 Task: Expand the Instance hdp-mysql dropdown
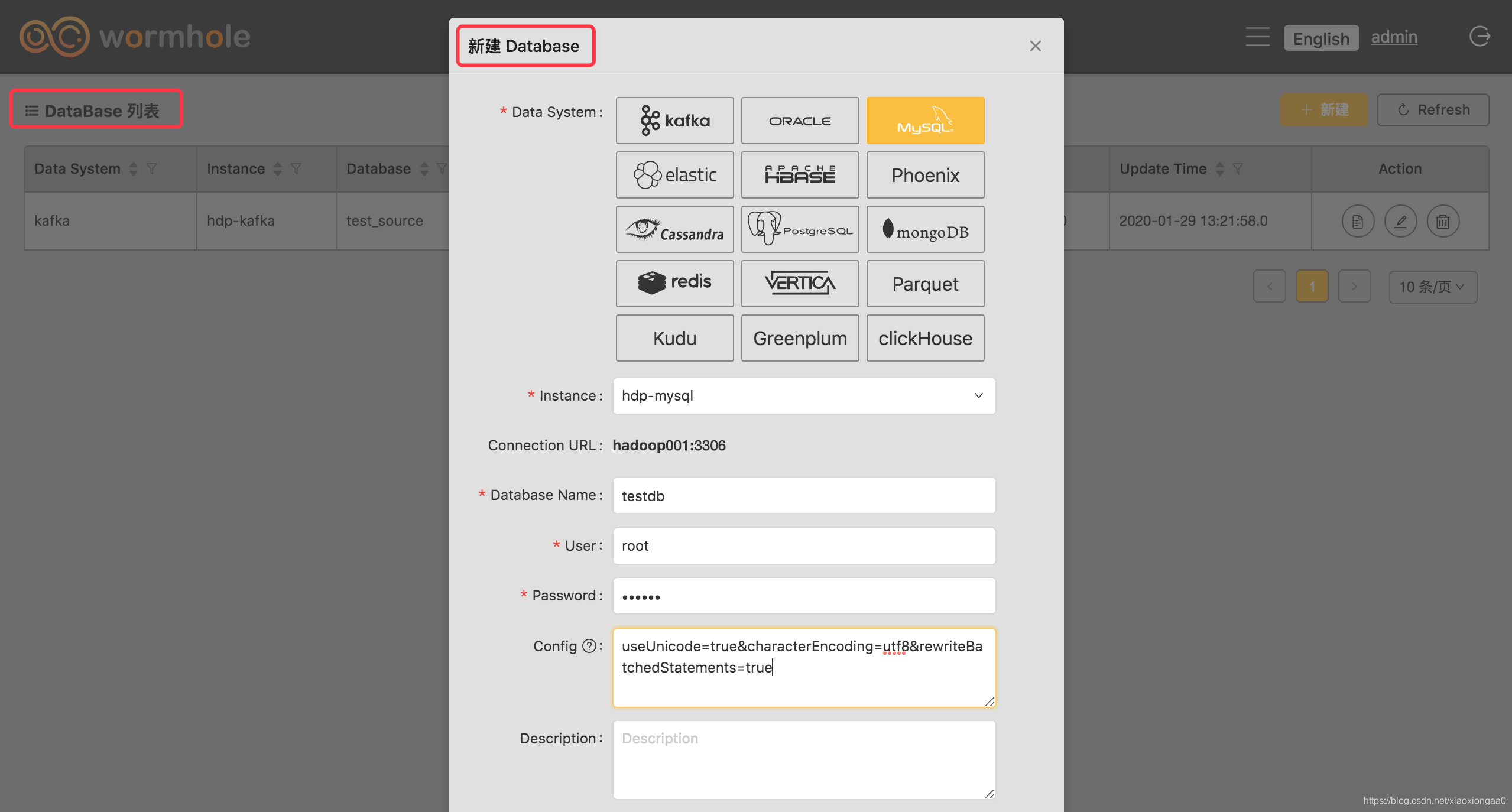[x=804, y=396]
